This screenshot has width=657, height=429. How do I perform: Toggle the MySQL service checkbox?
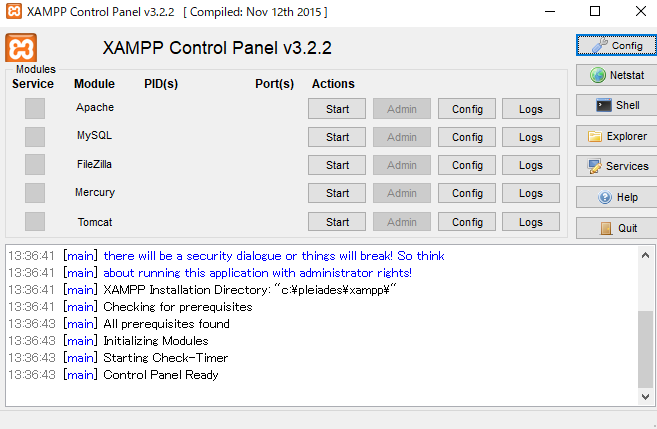pos(35,137)
